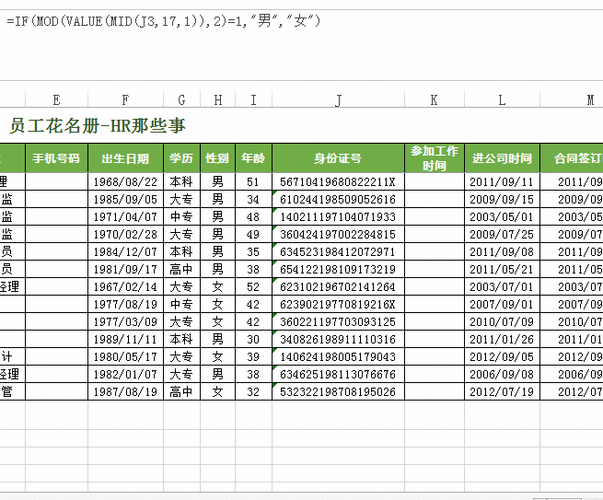Screen dimensions: 603x500
Task: Select age cell showing 52
Action: coord(253,287)
